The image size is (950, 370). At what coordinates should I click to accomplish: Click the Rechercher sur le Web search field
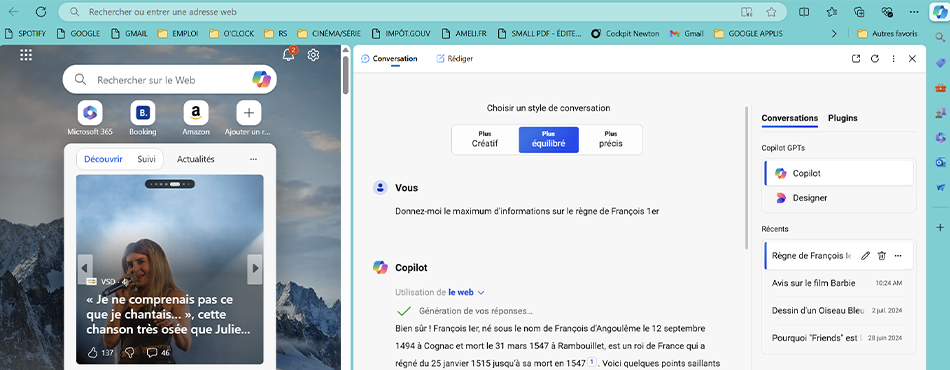pyautogui.click(x=170, y=79)
